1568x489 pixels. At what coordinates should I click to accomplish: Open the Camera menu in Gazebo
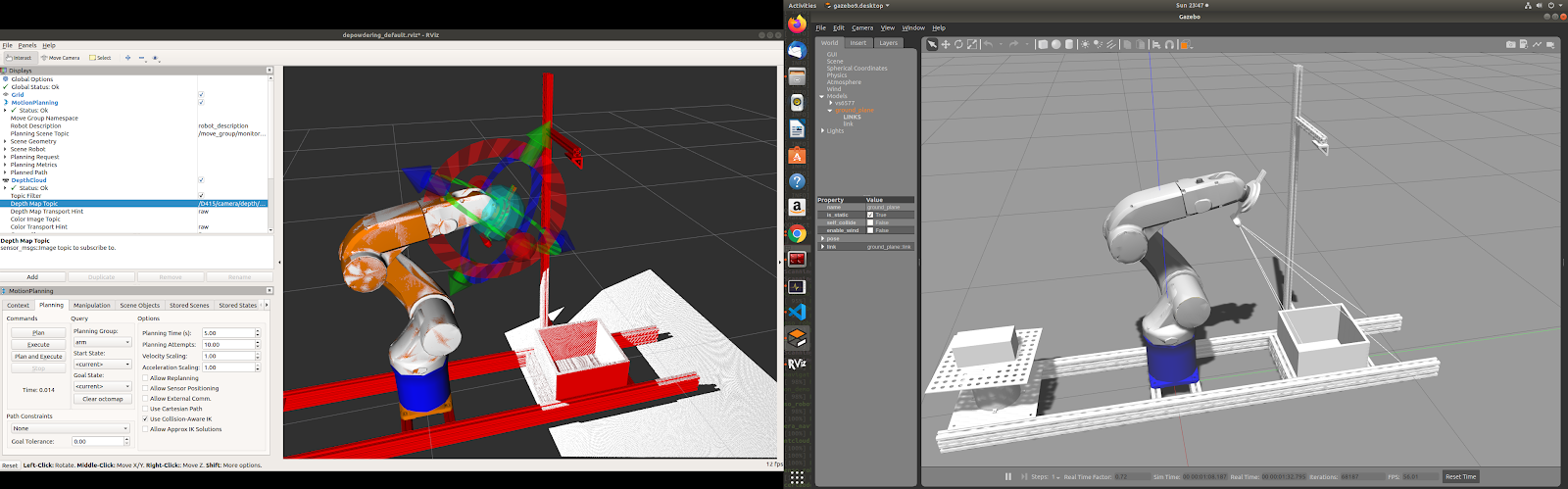click(x=862, y=27)
